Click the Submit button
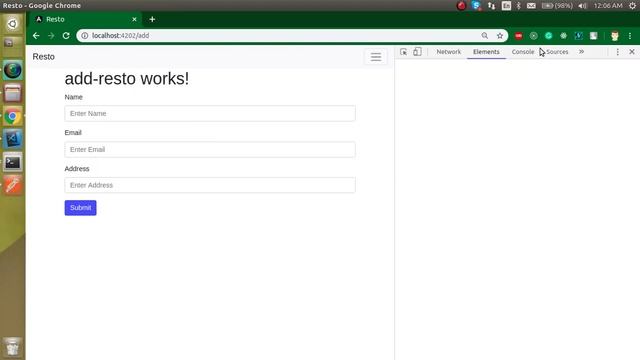Viewport: 640px width, 360px height. point(80,208)
